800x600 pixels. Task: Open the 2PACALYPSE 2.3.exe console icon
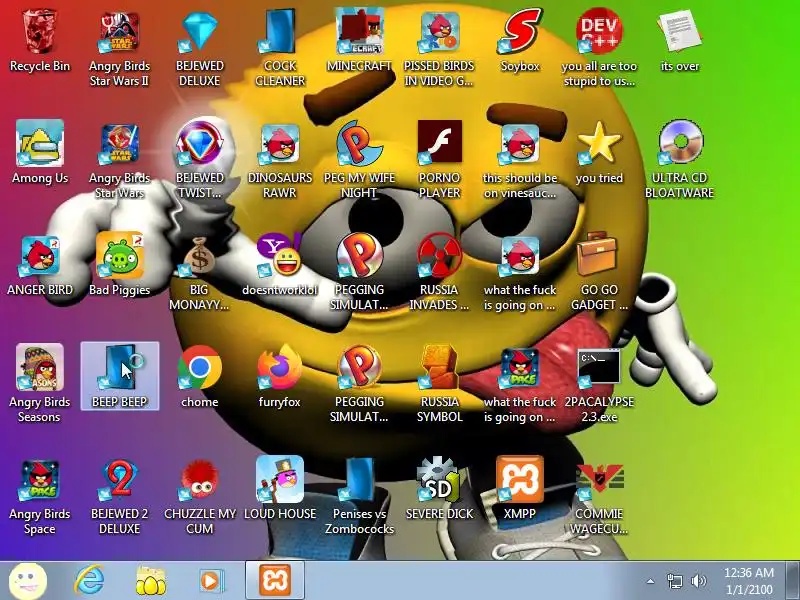(x=599, y=384)
